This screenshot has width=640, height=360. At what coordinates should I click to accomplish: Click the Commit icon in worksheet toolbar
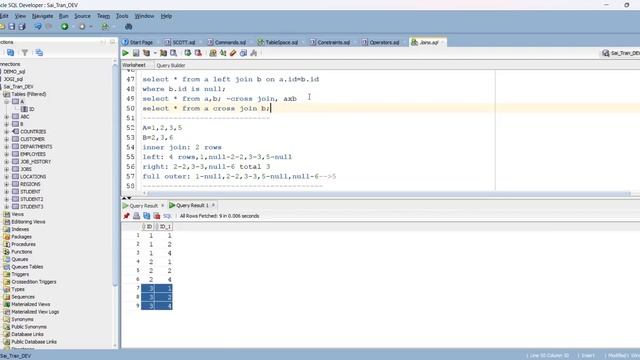[x=188, y=53]
